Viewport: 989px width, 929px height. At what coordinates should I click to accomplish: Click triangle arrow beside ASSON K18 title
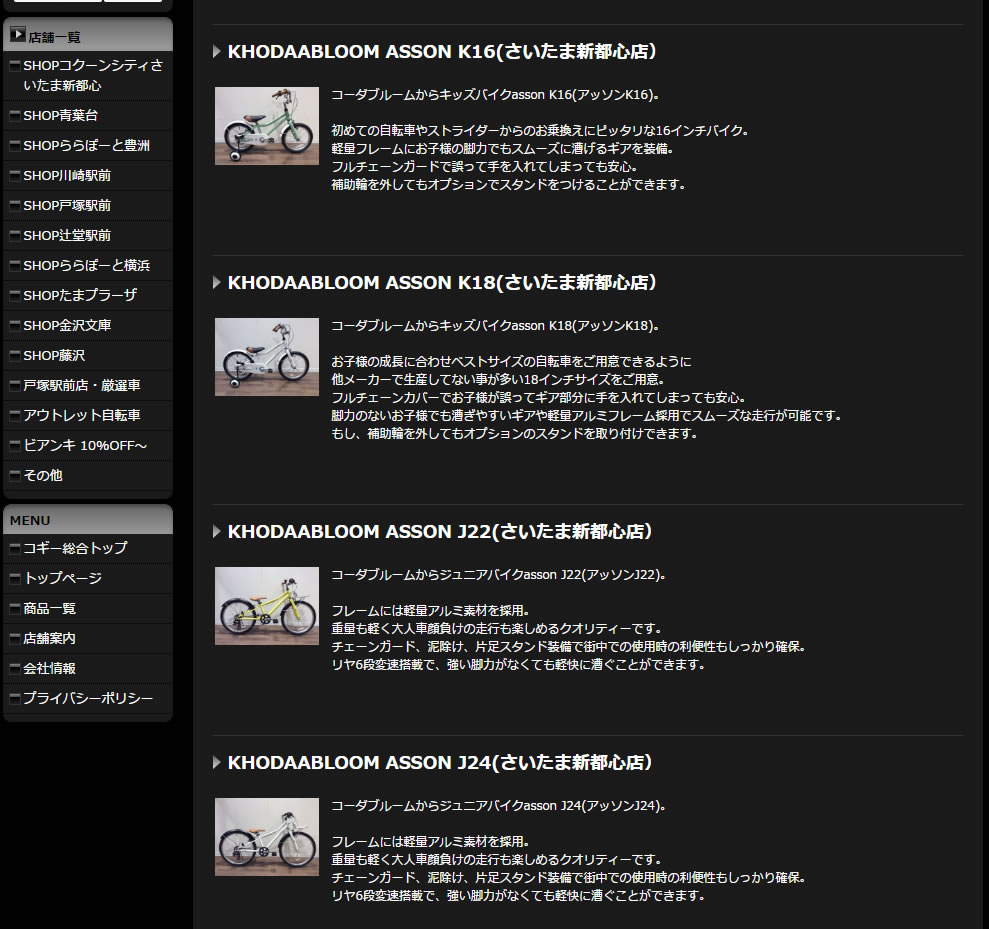[216, 283]
